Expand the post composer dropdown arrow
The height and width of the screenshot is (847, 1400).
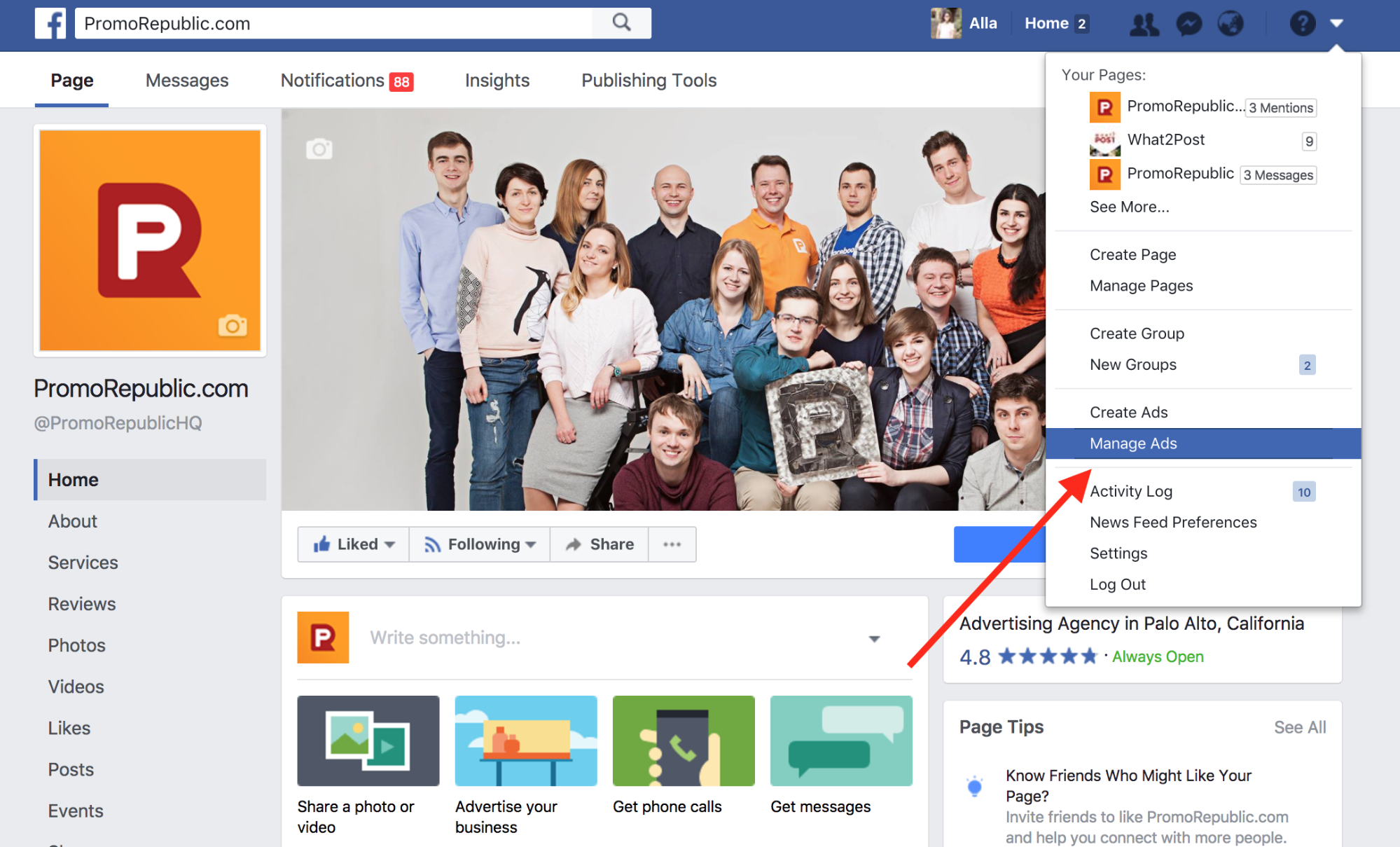(x=874, y=638)
